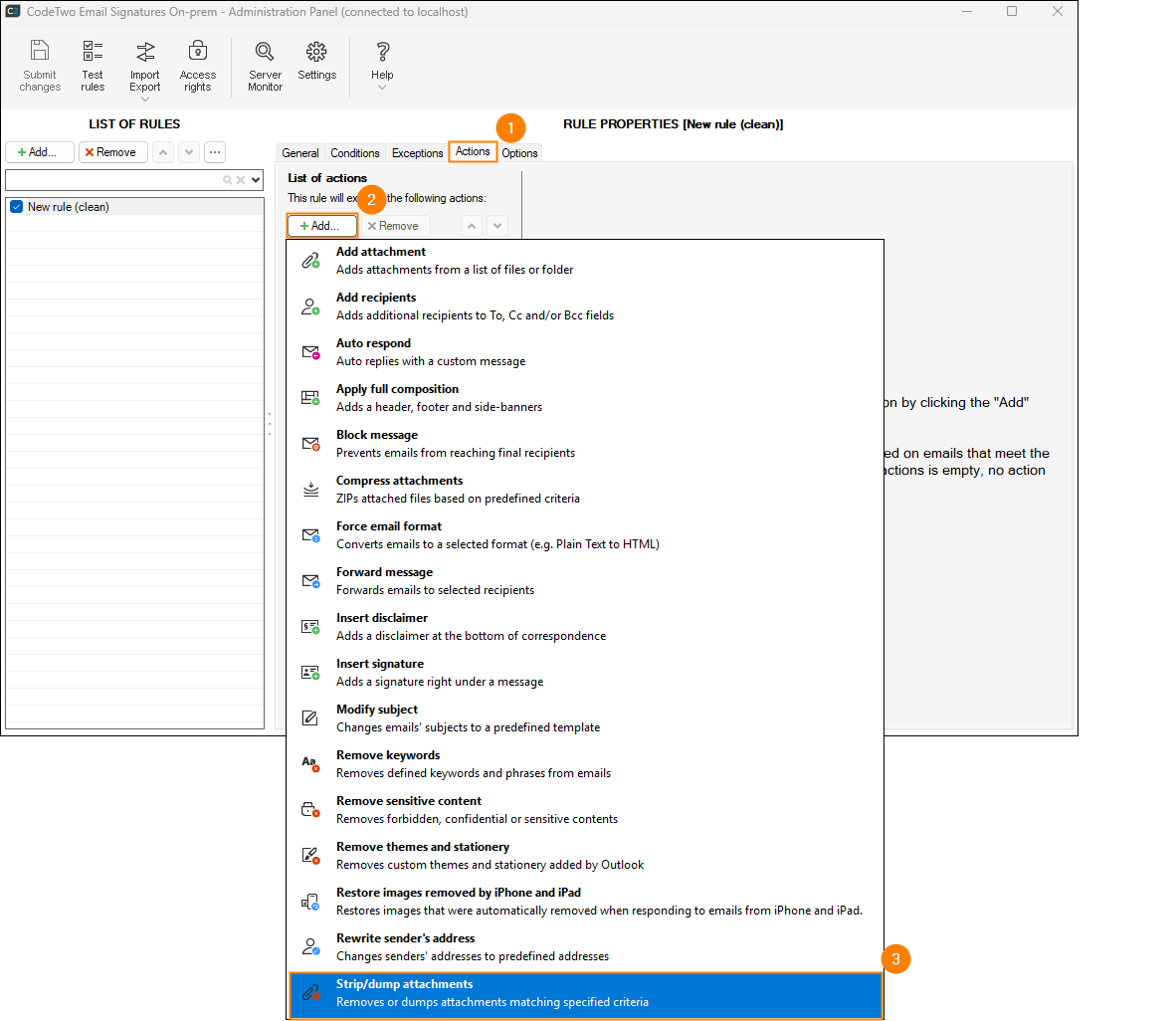Click the rules search input field
The image size is (1176, 1021).
tap(111, 180)
